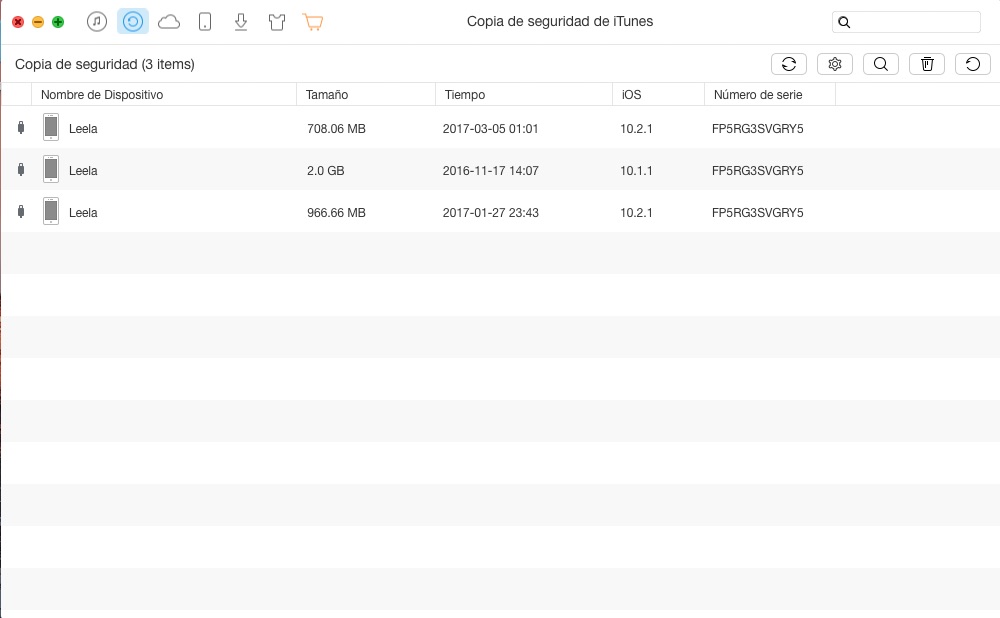Click the 2017-03-05 01:01 time cell
This screenshot has width=1000, height=618.
(x=490, y=129)
